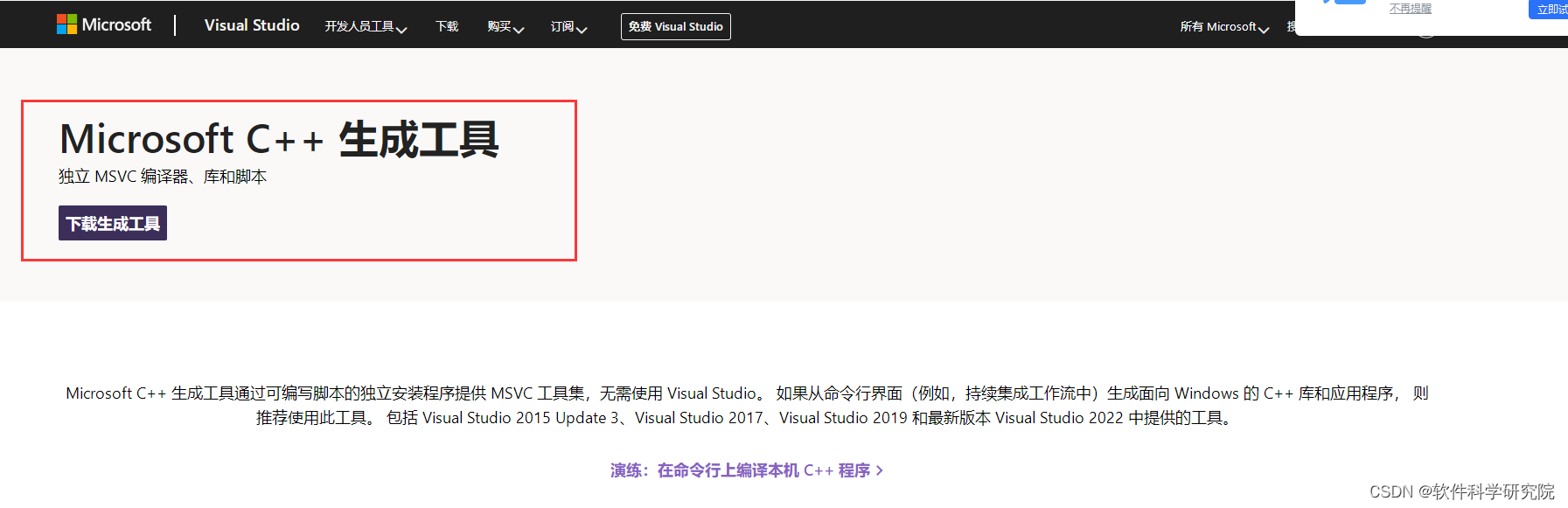
Task: Open the 演练：在命令行上编译本机 C++ 程序 link
Action: pyautogui.click(x=747, y=470)
